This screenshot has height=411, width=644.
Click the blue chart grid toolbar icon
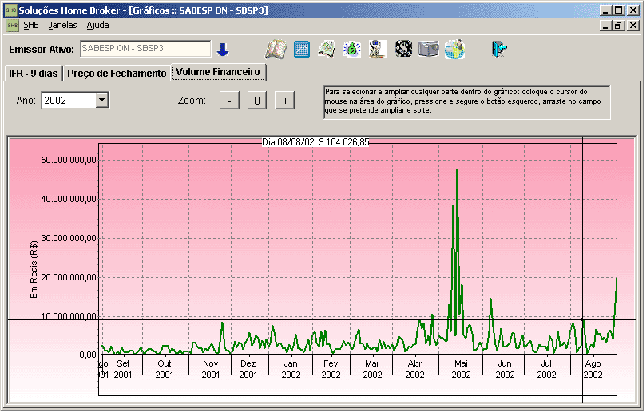click(302, 50)
